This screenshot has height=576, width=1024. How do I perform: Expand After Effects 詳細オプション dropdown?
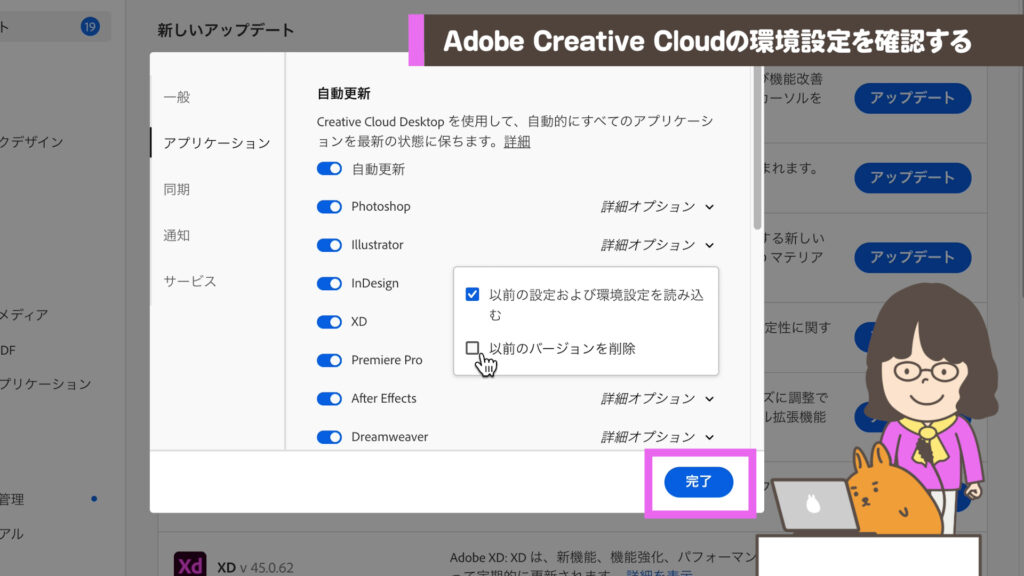coord(658,398)
